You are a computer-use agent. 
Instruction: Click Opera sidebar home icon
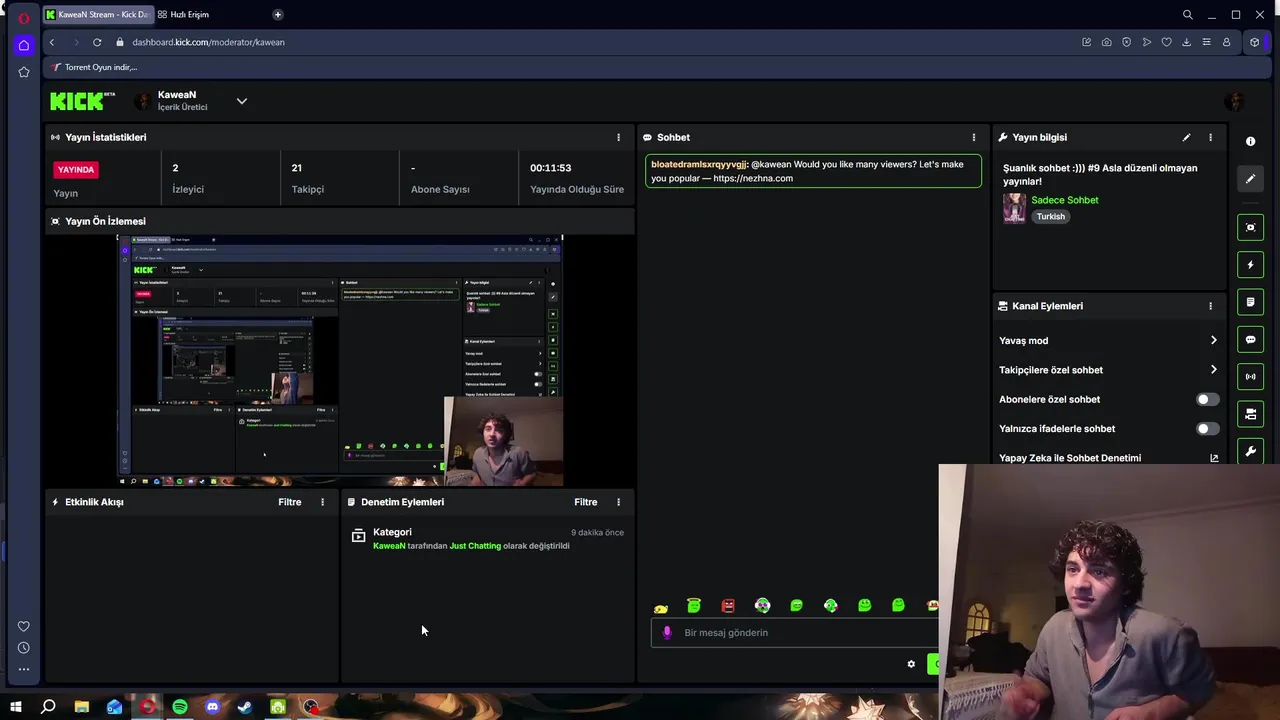(24, 45)
